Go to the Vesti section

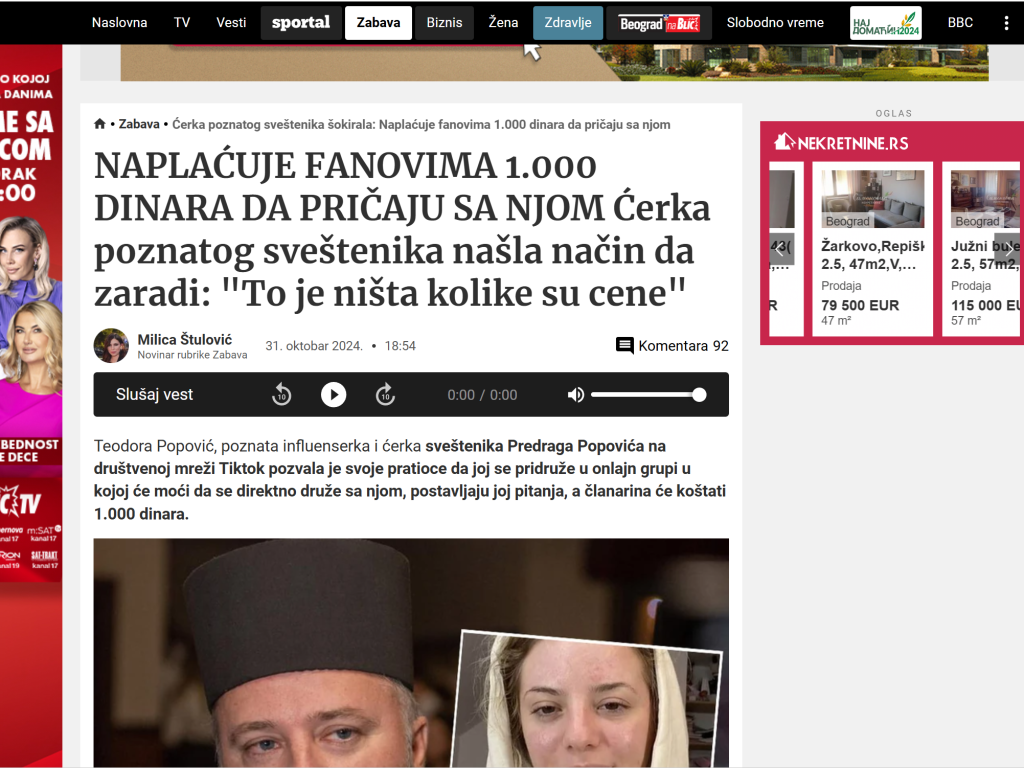click(x=231, y=23)
